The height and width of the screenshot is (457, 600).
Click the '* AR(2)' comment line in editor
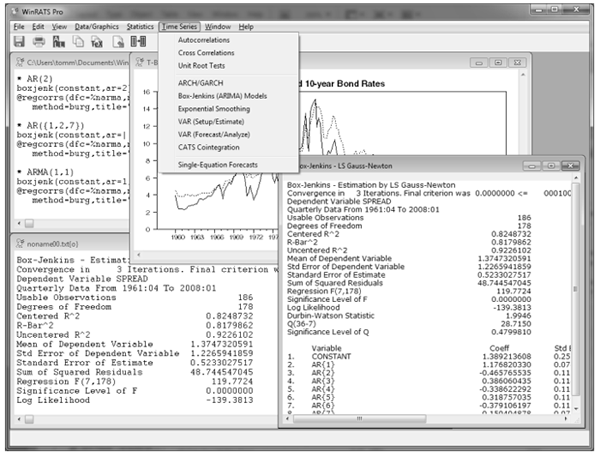[x=35, y=79]
